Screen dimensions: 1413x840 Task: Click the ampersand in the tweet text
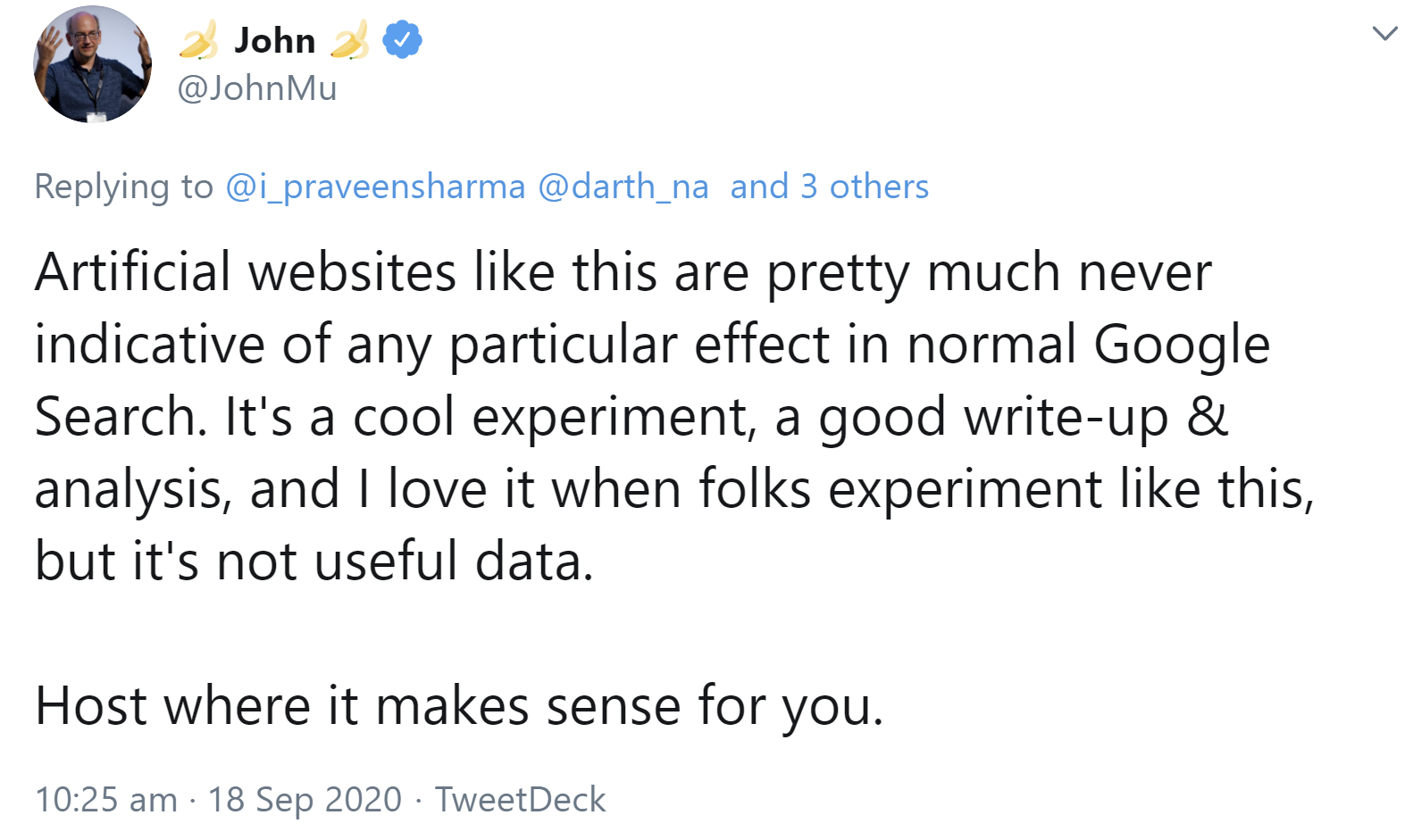1208,417
